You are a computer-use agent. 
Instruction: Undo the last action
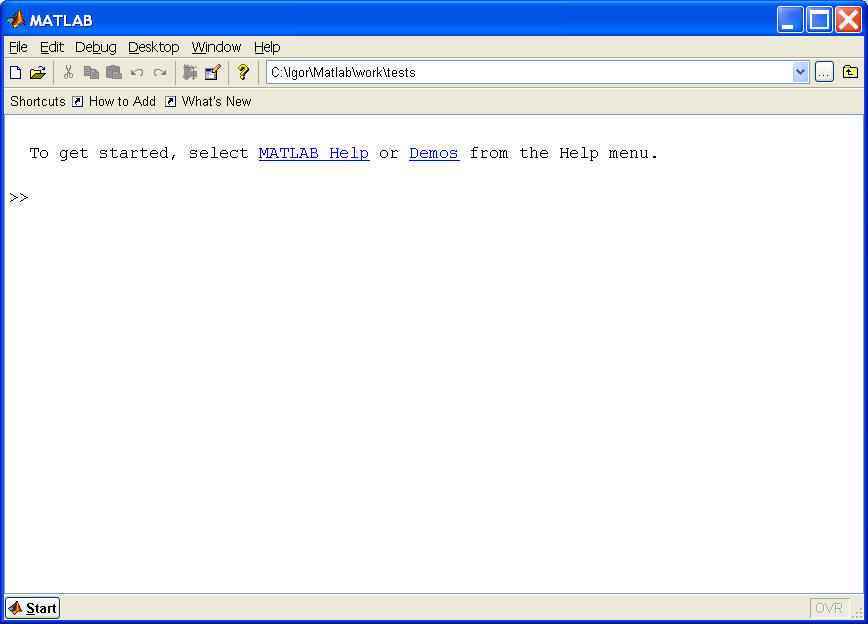click(x=137, y=71)
